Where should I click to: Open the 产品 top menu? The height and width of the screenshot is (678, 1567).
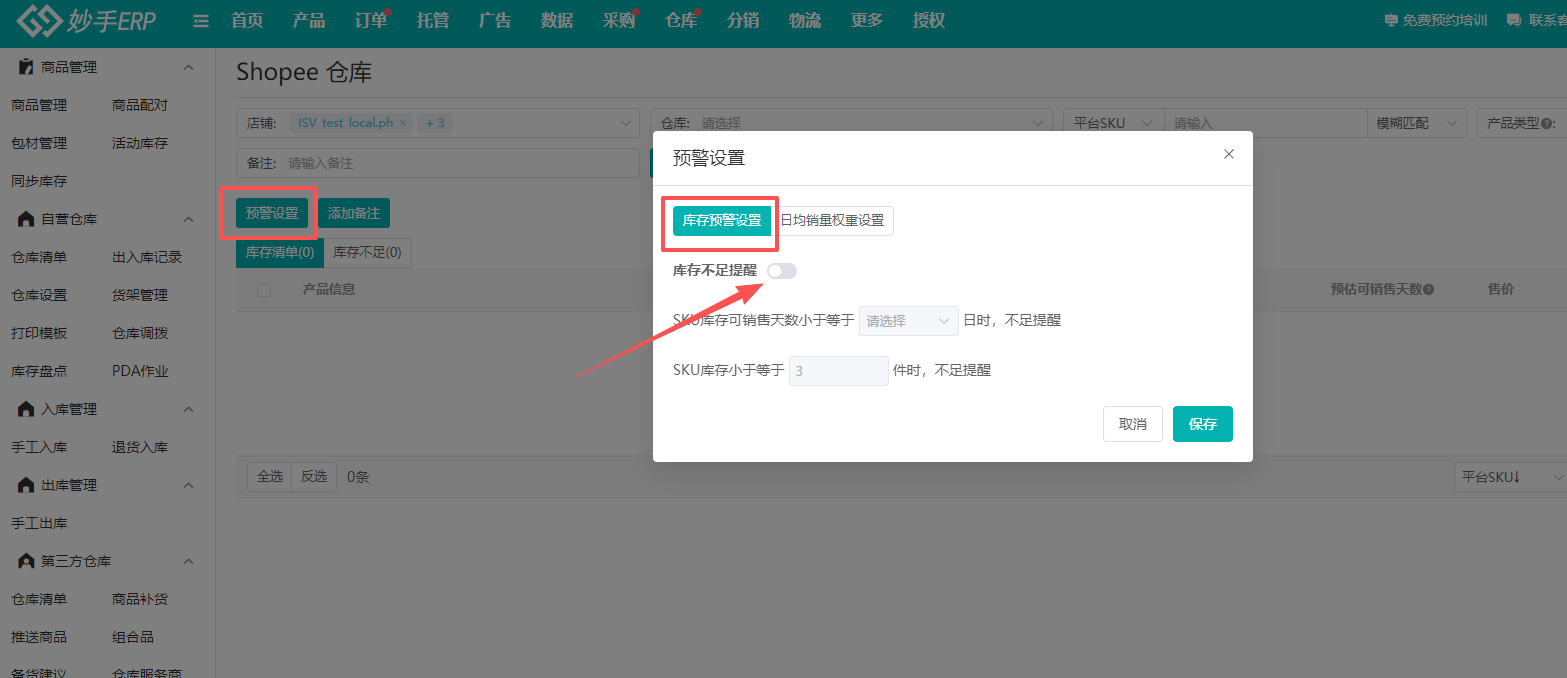pos(308,21)
